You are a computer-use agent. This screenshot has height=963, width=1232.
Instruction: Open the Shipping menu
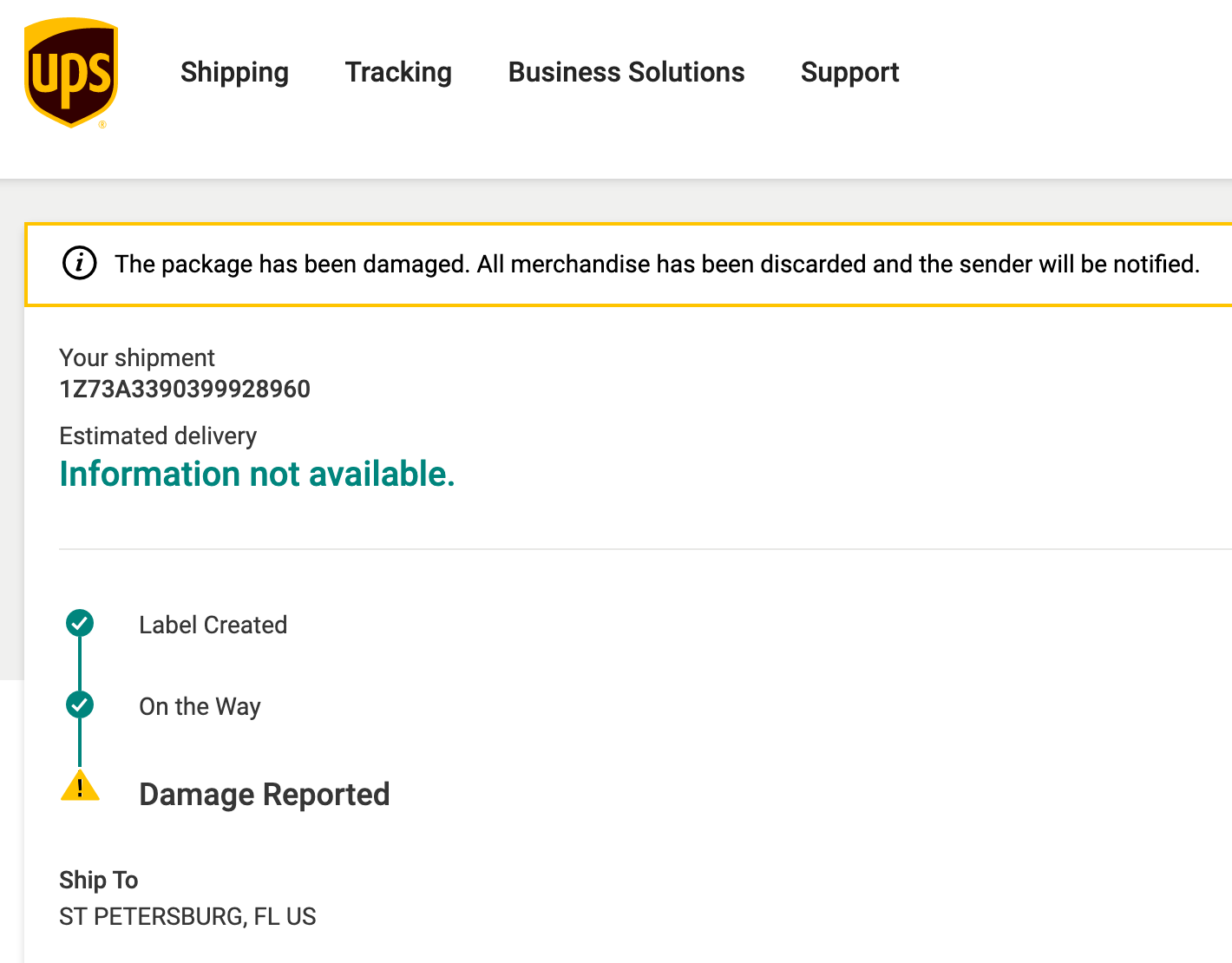tap(234, 72)
